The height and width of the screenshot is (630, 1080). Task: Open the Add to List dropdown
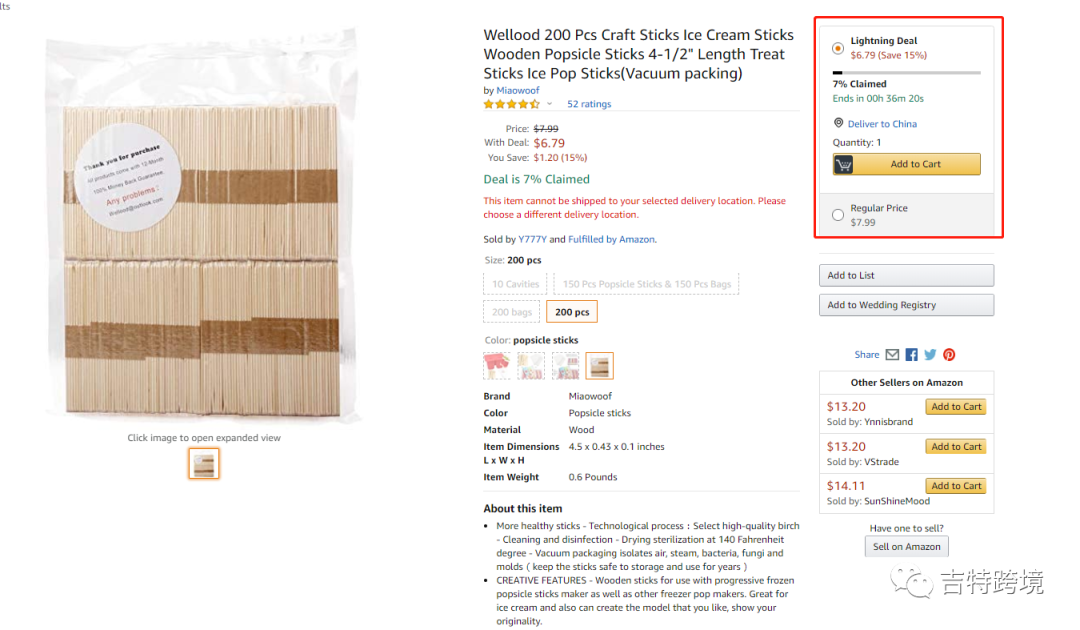(x=906, y=276)
